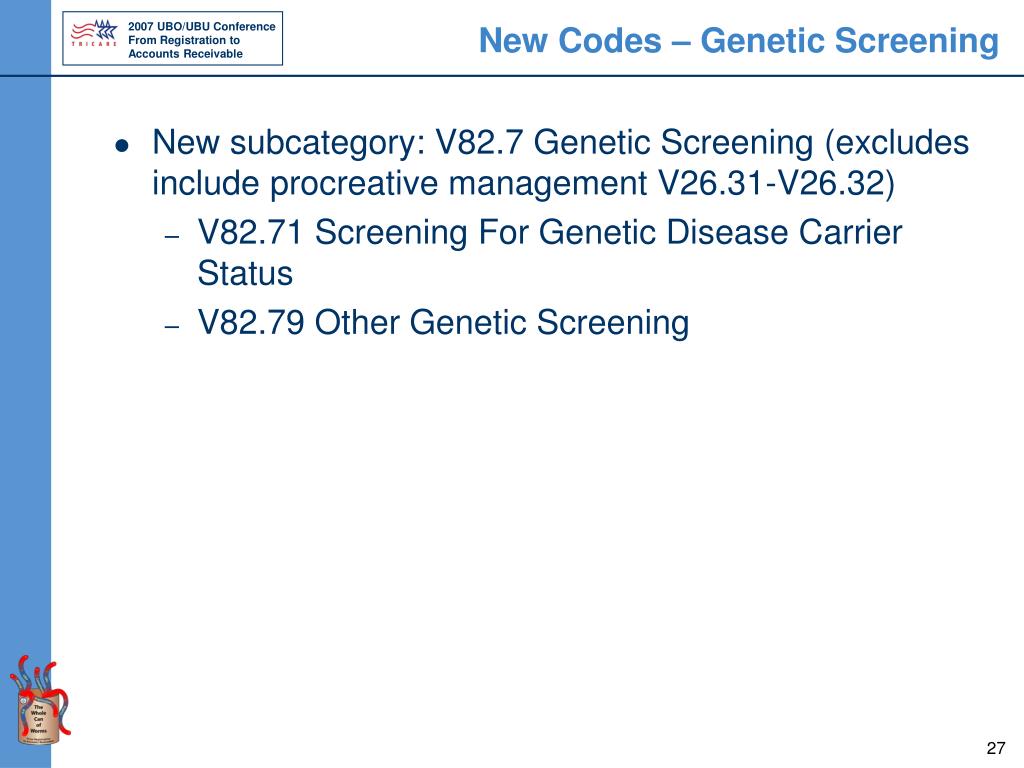
Task: Click the V26.31-V26.32 code range
Action: [x=776, y=183]
